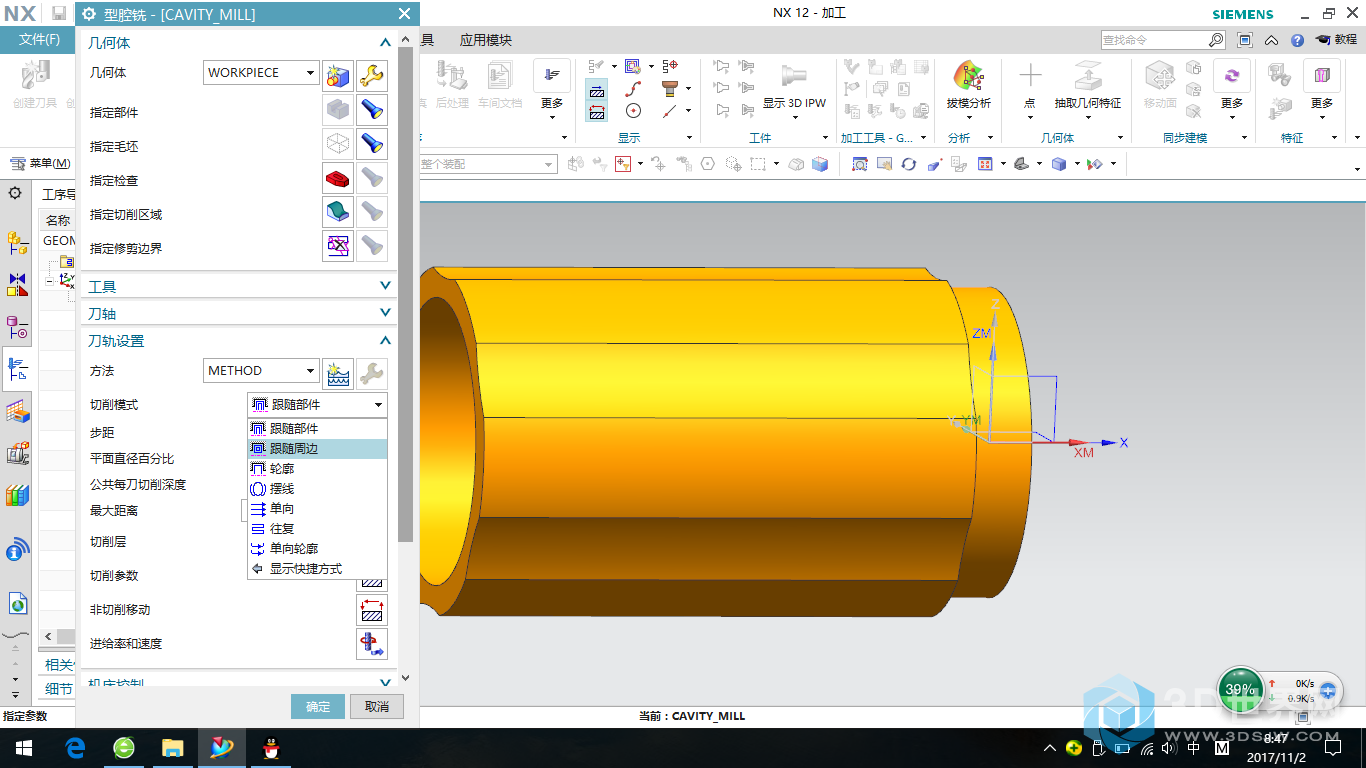Click the flashlight display icon for 指定毛坯
Viewport: 1366px width, 768px height.
pos(372,144)
